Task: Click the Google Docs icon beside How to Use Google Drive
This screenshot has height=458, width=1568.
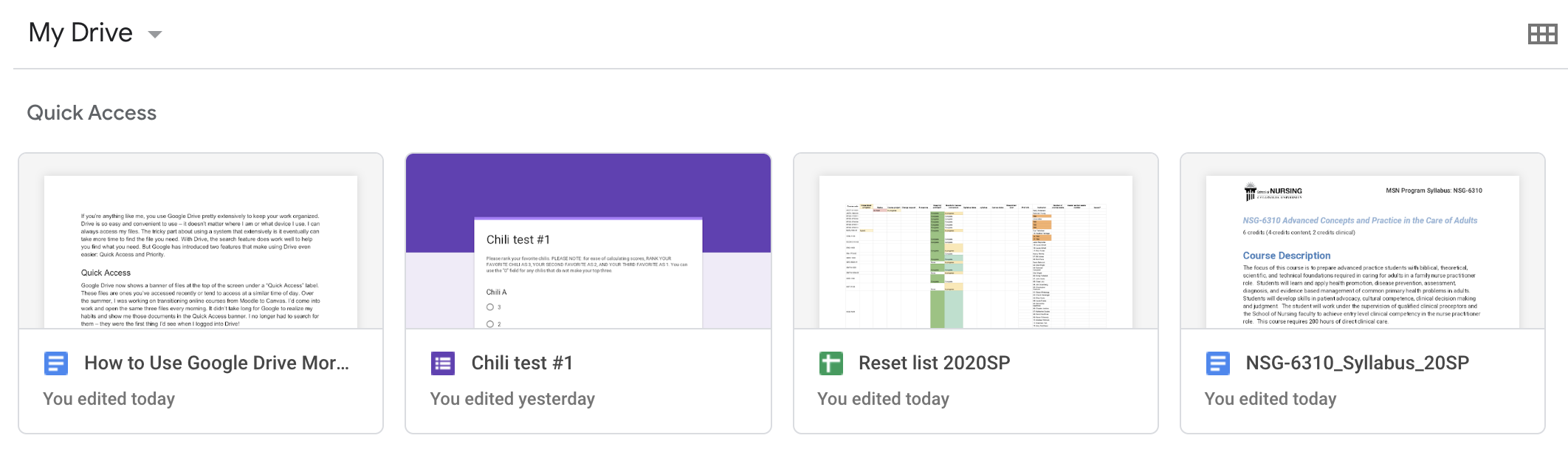Action: tap(56, 363)
